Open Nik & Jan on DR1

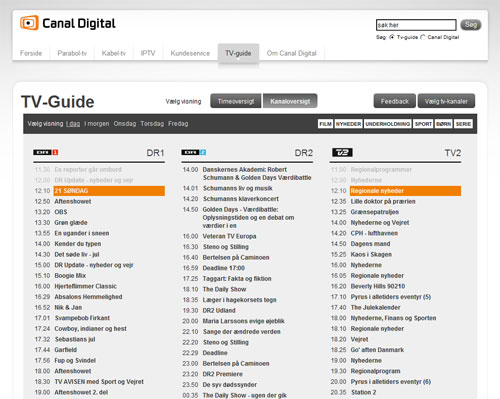point(68,307)
